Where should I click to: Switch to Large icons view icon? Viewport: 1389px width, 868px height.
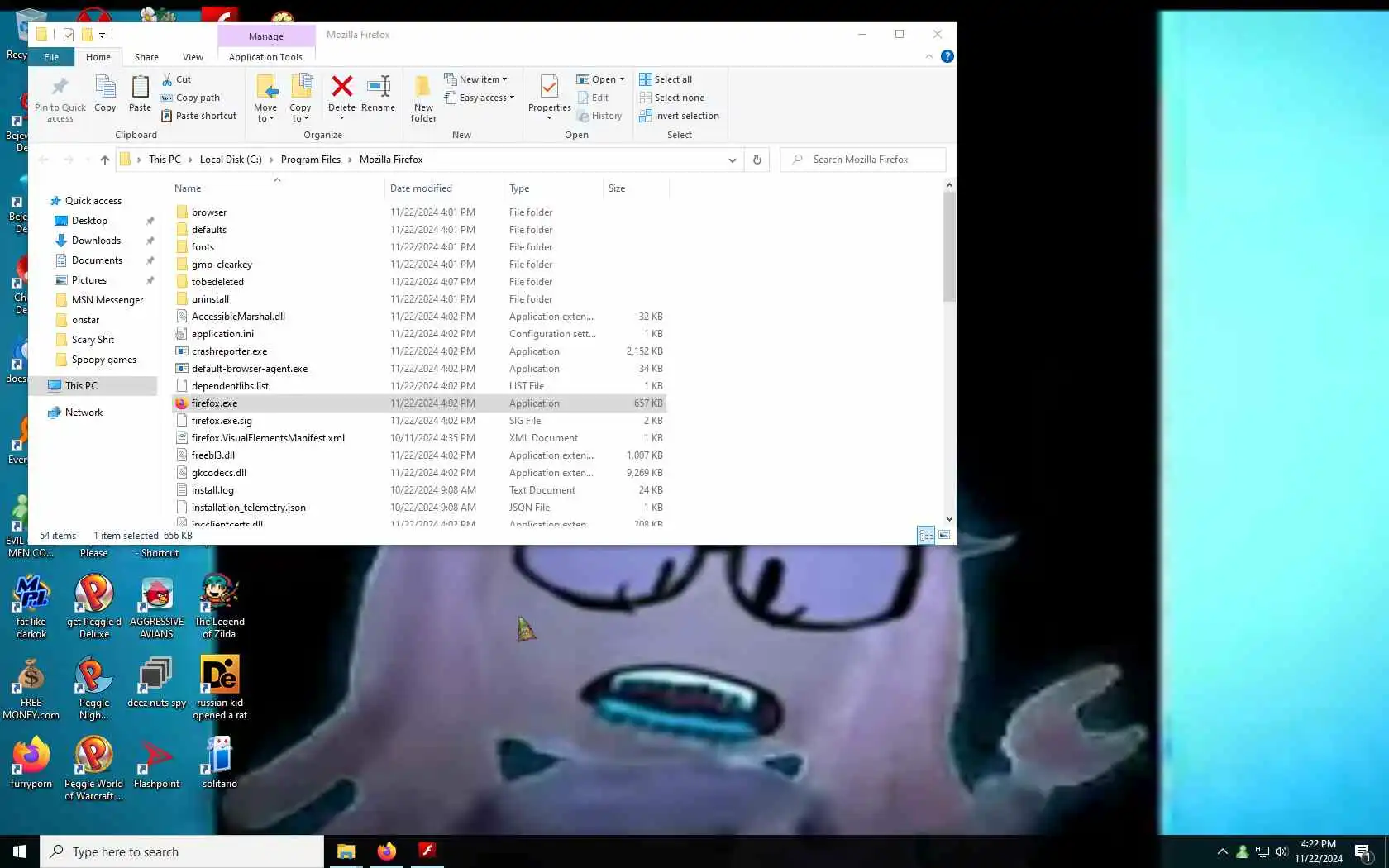pos(944,536)
